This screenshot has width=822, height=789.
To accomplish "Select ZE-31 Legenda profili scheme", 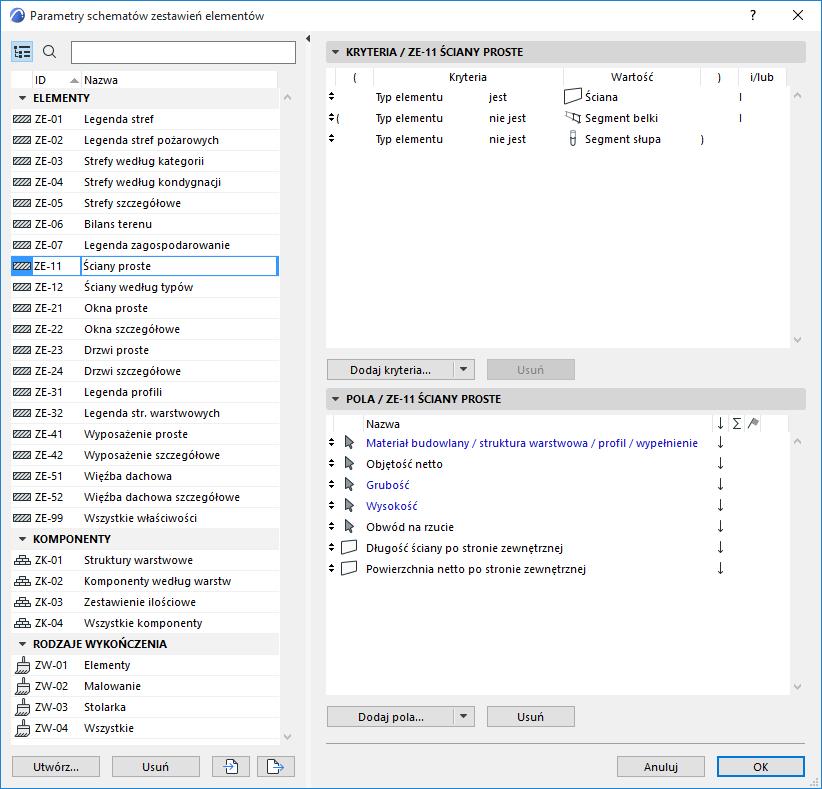I will [145, 392].
